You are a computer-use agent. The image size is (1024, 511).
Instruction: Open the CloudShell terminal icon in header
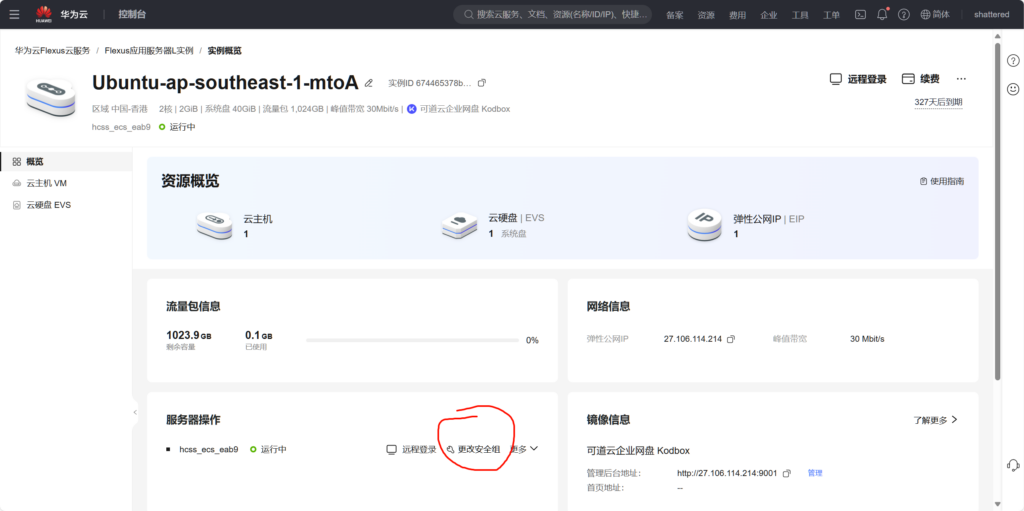point(860,15)
